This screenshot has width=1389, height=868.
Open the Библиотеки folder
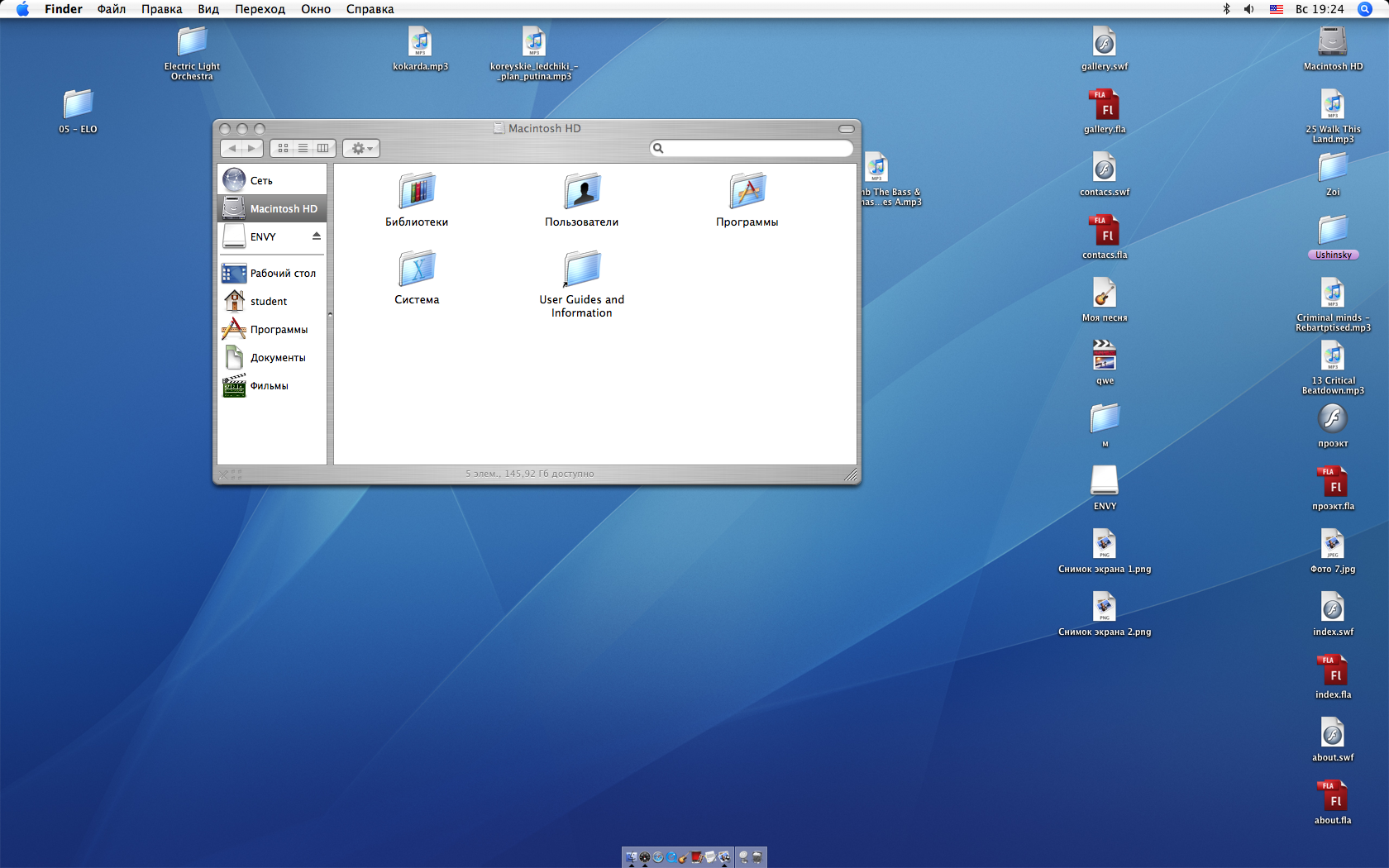point(417,199)
